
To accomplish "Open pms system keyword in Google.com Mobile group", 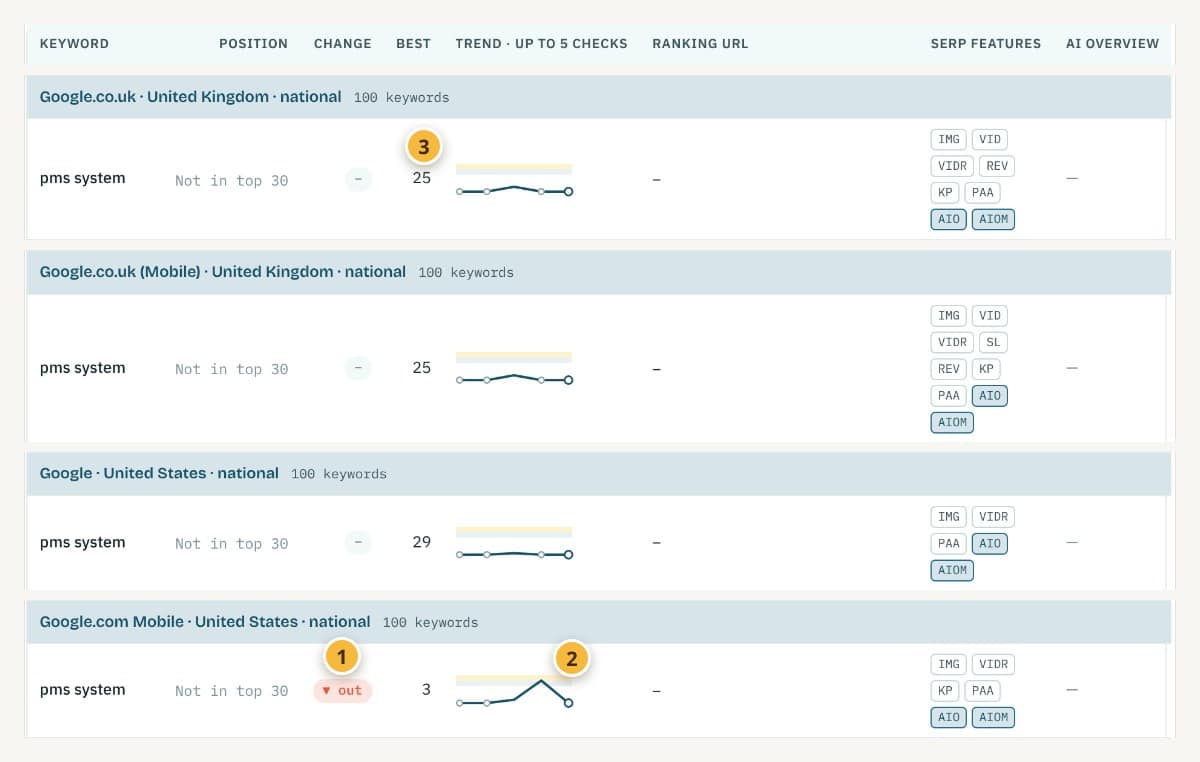I will (x=82, y=690).
